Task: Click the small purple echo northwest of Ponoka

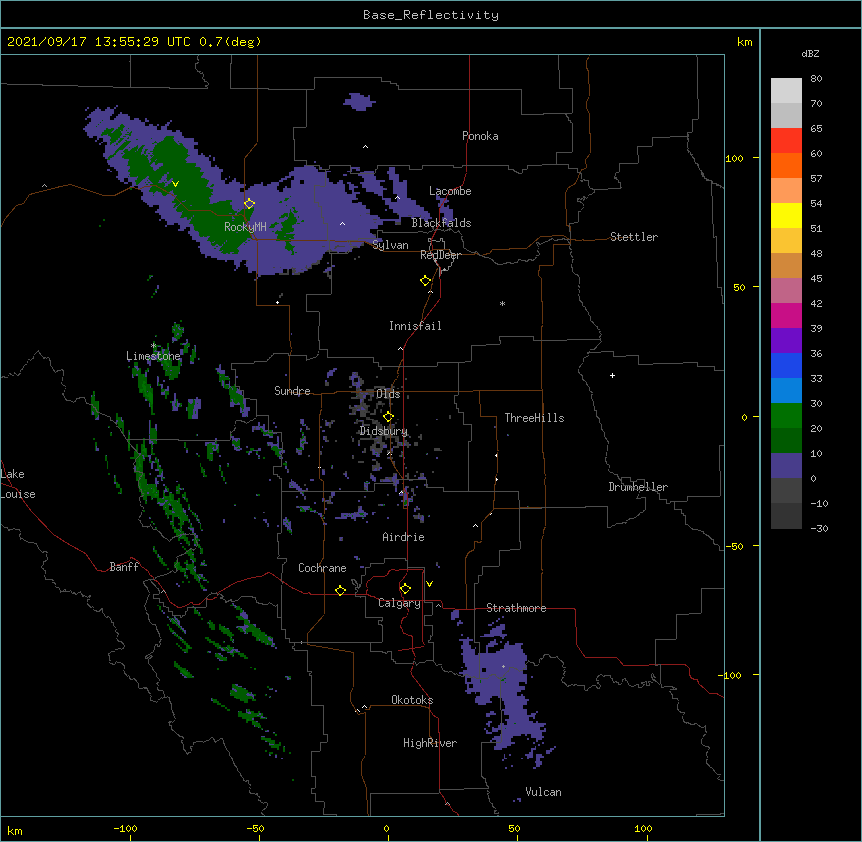Action: click(359, 102)
